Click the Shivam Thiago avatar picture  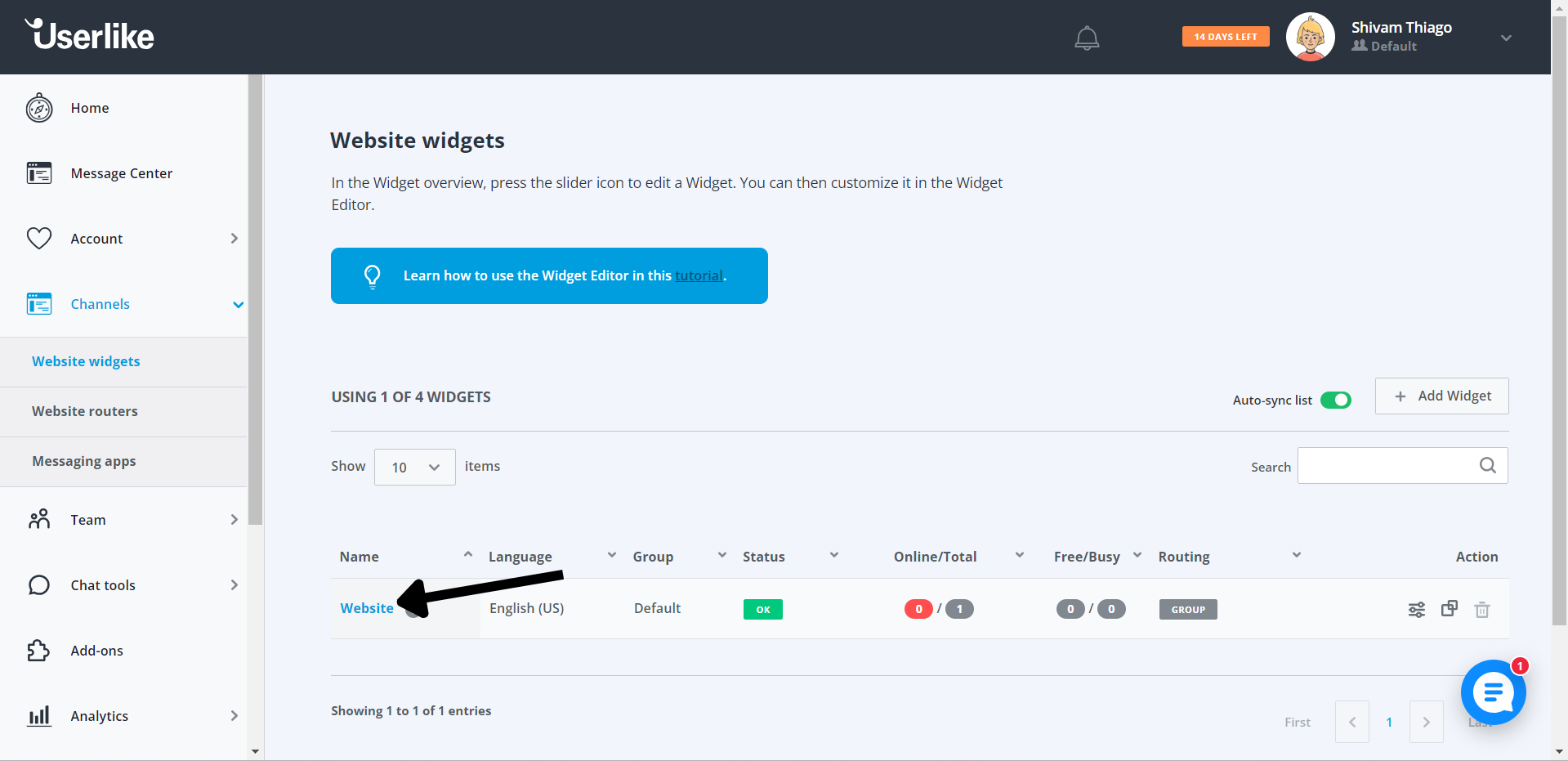(1311, 37)
